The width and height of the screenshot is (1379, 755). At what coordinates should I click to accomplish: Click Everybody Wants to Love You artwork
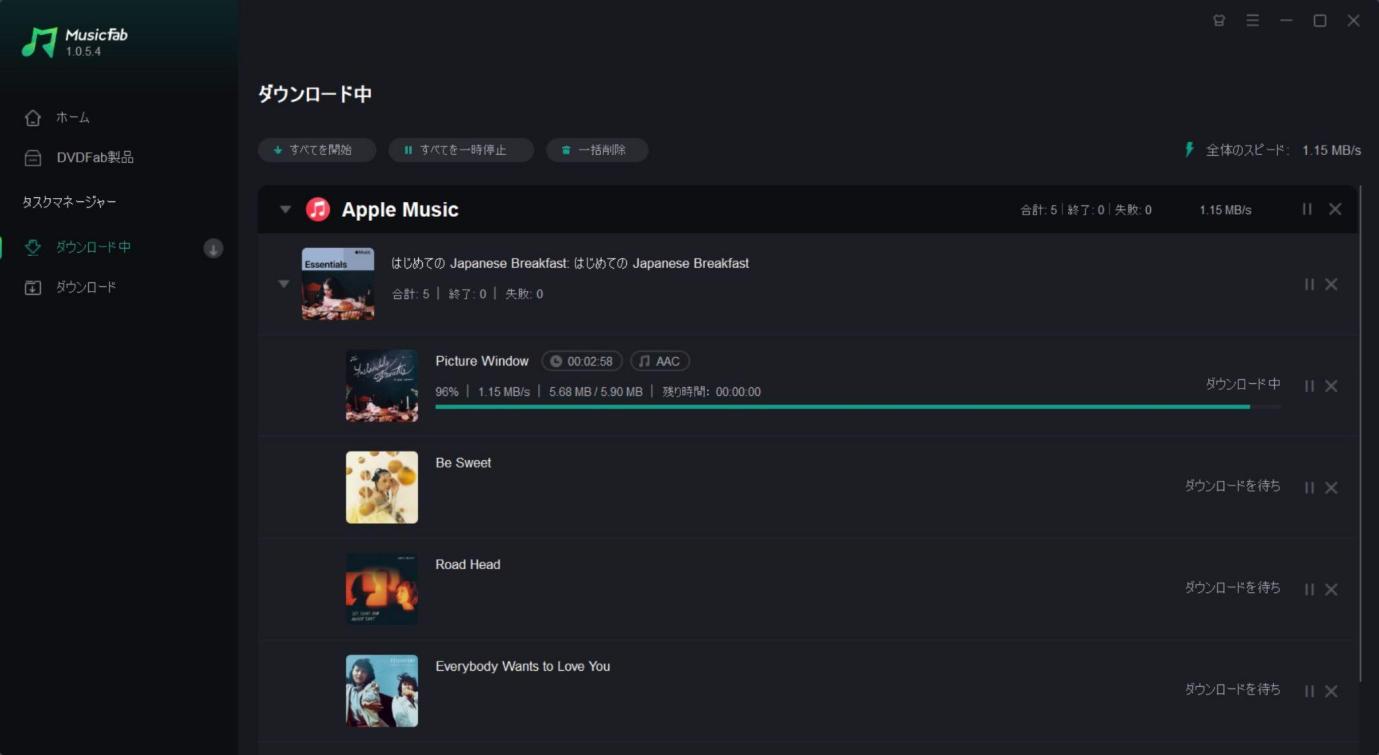(x=382, y=691)
